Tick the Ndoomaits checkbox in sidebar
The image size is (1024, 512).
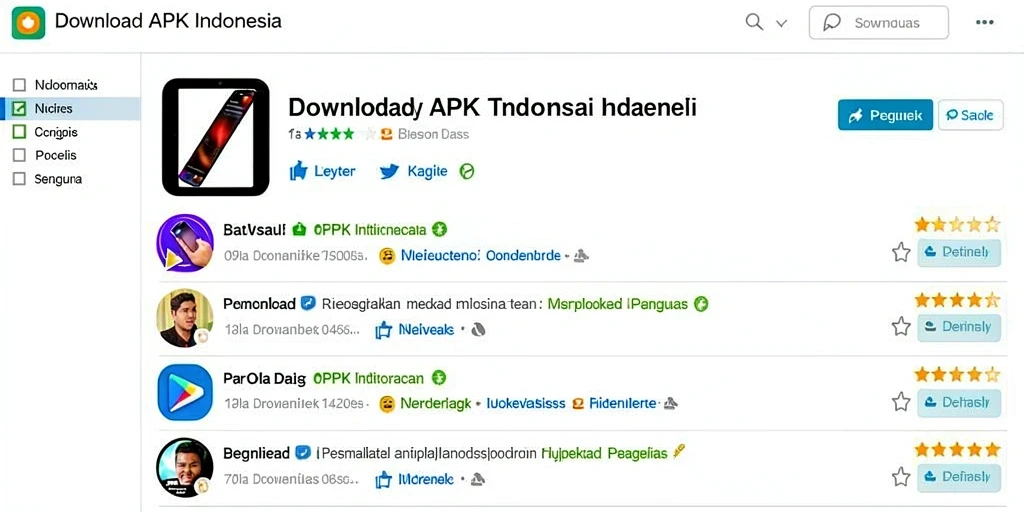20,85
